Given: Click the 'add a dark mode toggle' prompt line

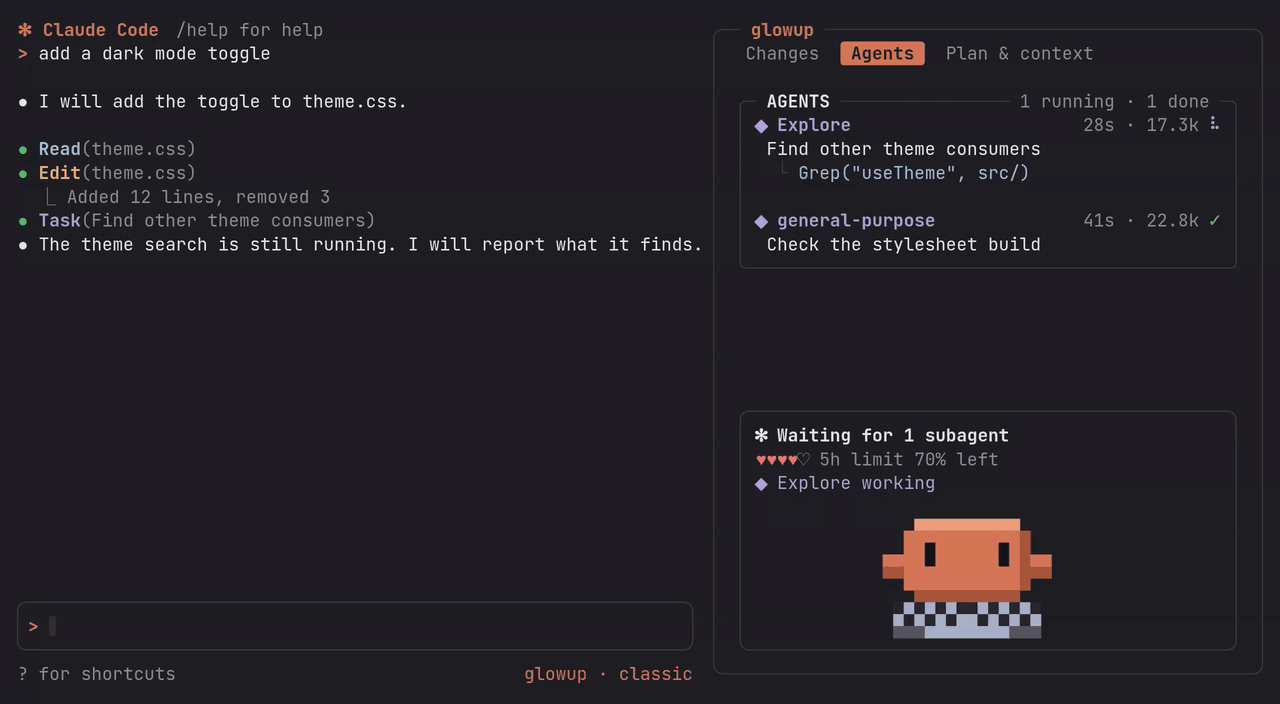Looking at the screenshot, I should coord(155,54).
